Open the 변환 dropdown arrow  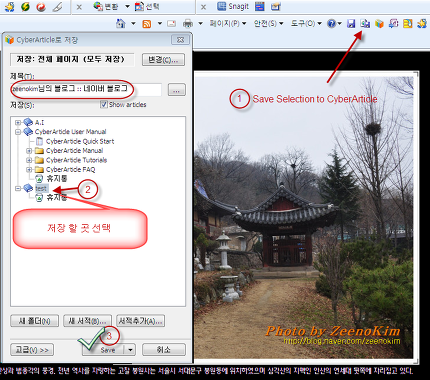[127, 6]
